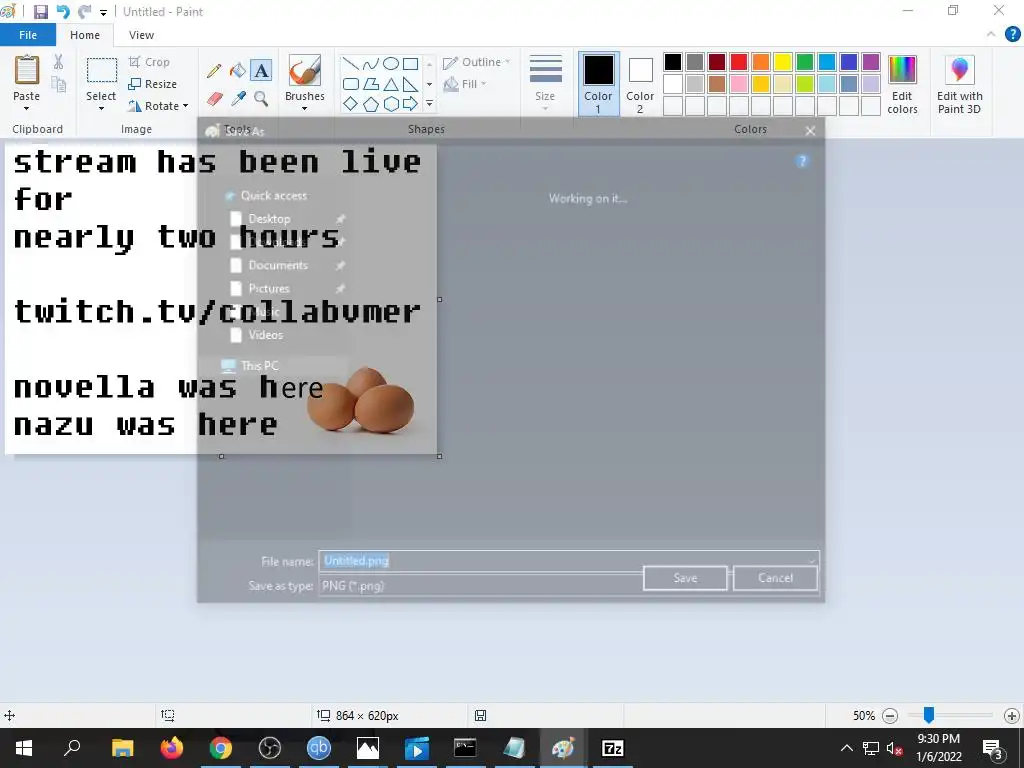The image size is (1024, 768).
Task: Expand the Paste dropdown arrow
Action: coord(26,108)
